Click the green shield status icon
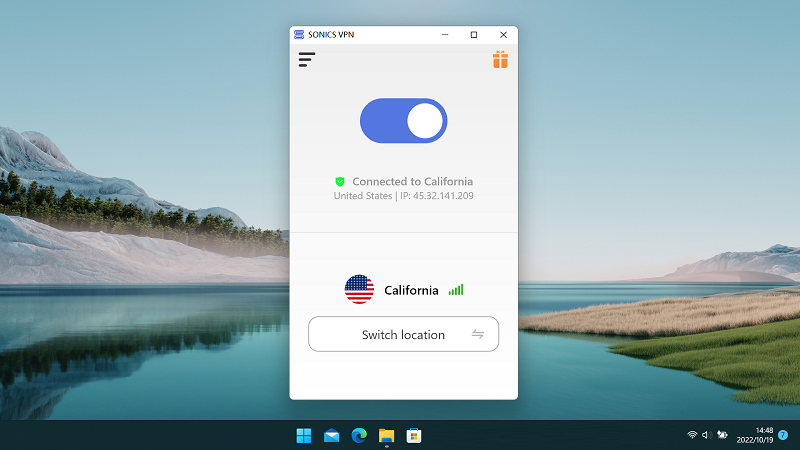 340,182
